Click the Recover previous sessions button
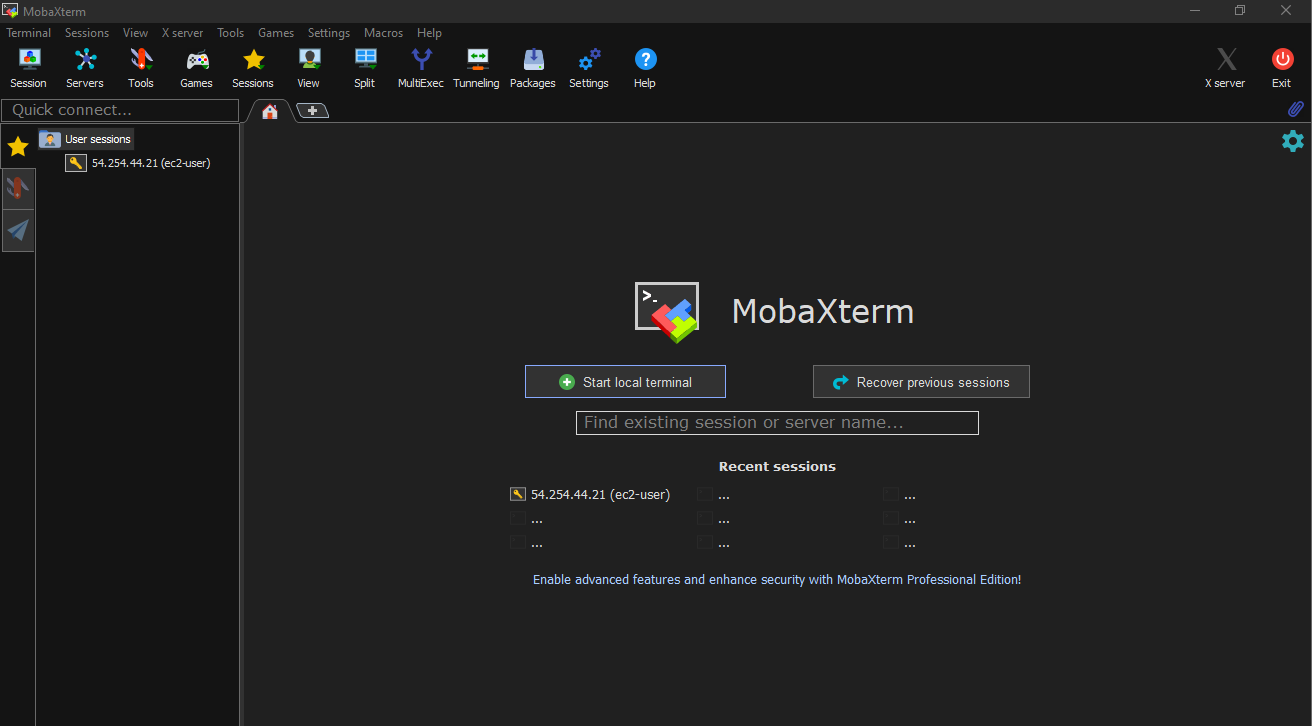The width and height of the screenshot is (1312, 726). coord(921,382)
